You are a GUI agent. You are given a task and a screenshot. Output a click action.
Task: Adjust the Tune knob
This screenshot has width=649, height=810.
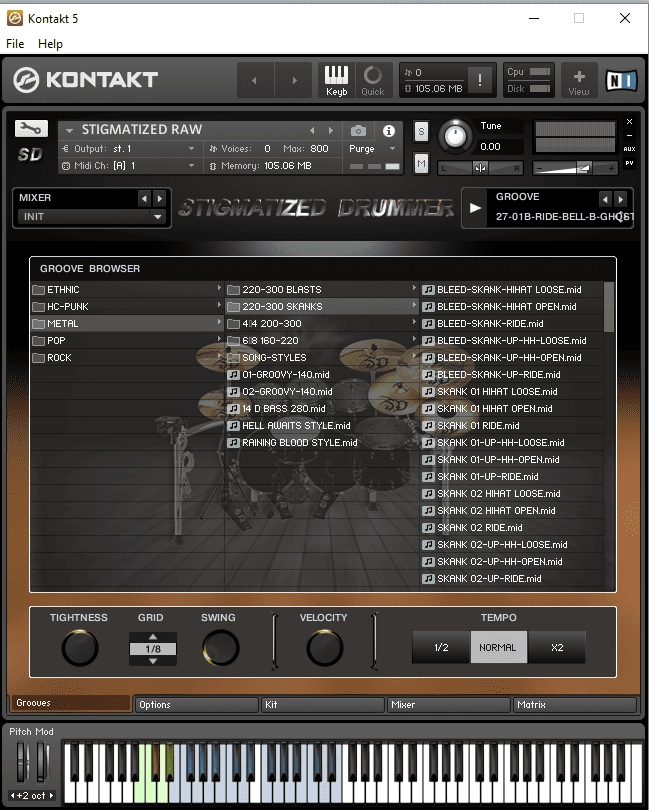455,136
